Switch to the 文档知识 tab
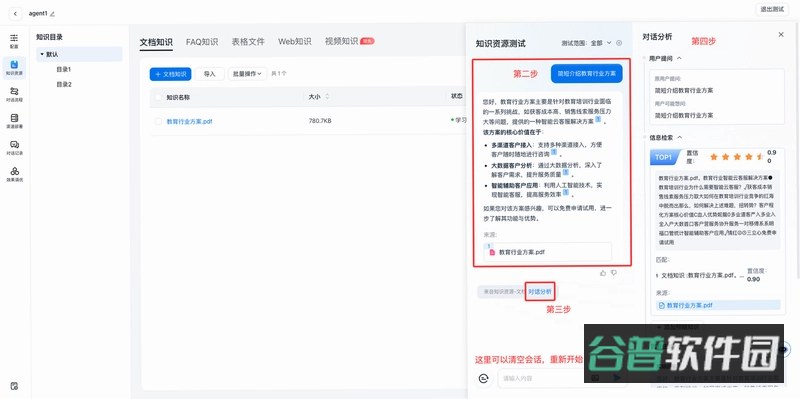This screenshot has width=800, height=399. pyautogui.click(x=156, y=42)
